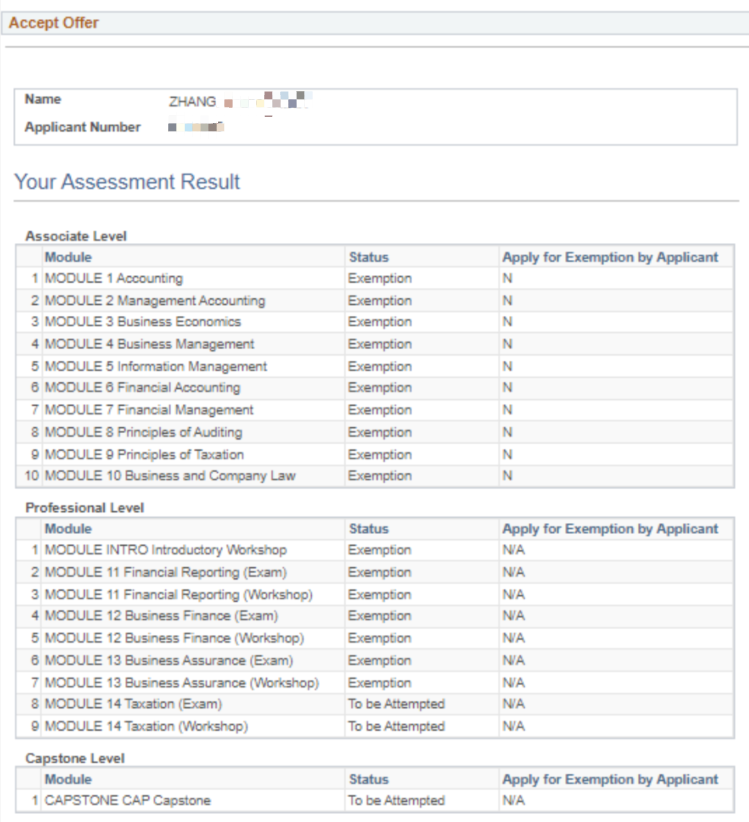The image size is (749, 822).
Task: Click the Status header in Capstone Level table
Action: pyautogui.click(x=369, y=780)
